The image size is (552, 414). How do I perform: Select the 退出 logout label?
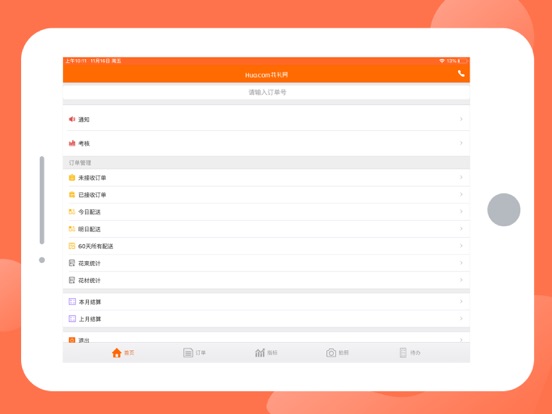pyautogui.click(x=84, y=340)
